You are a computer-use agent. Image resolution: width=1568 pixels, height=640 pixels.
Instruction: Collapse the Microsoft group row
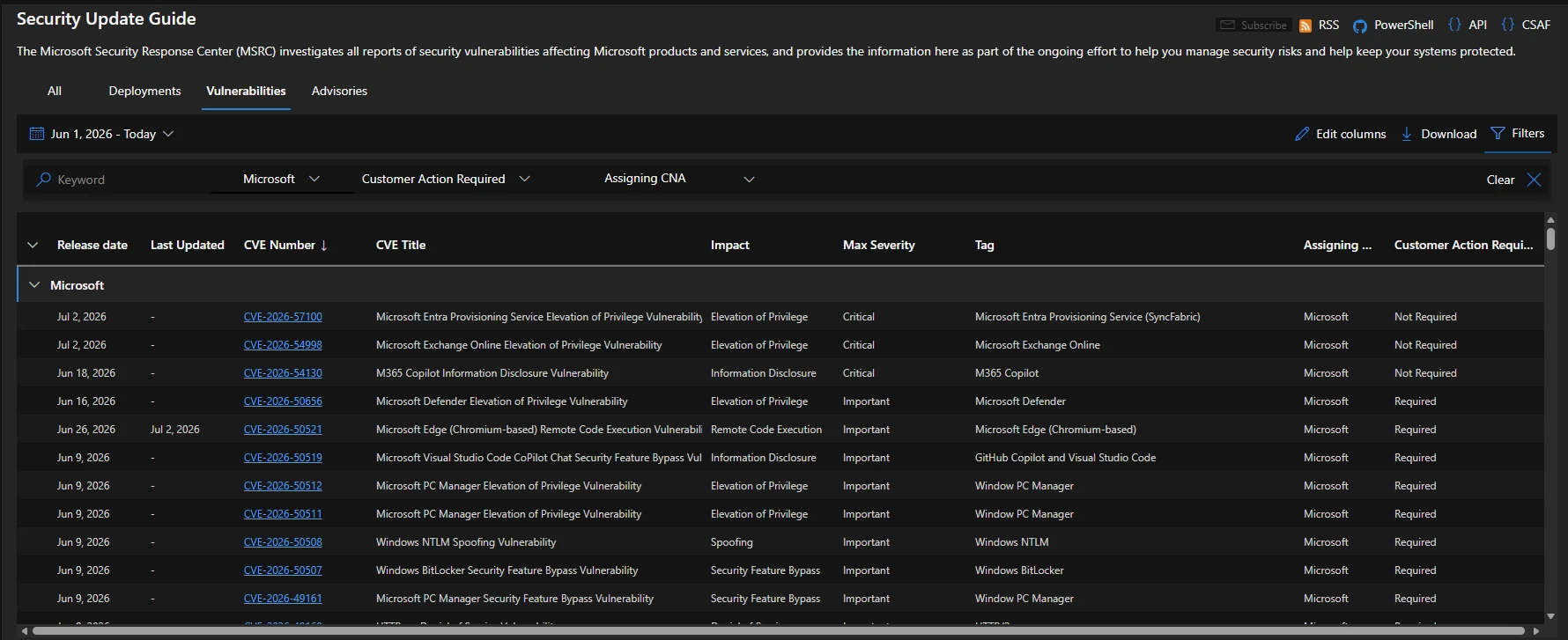[x=34, y=285]
